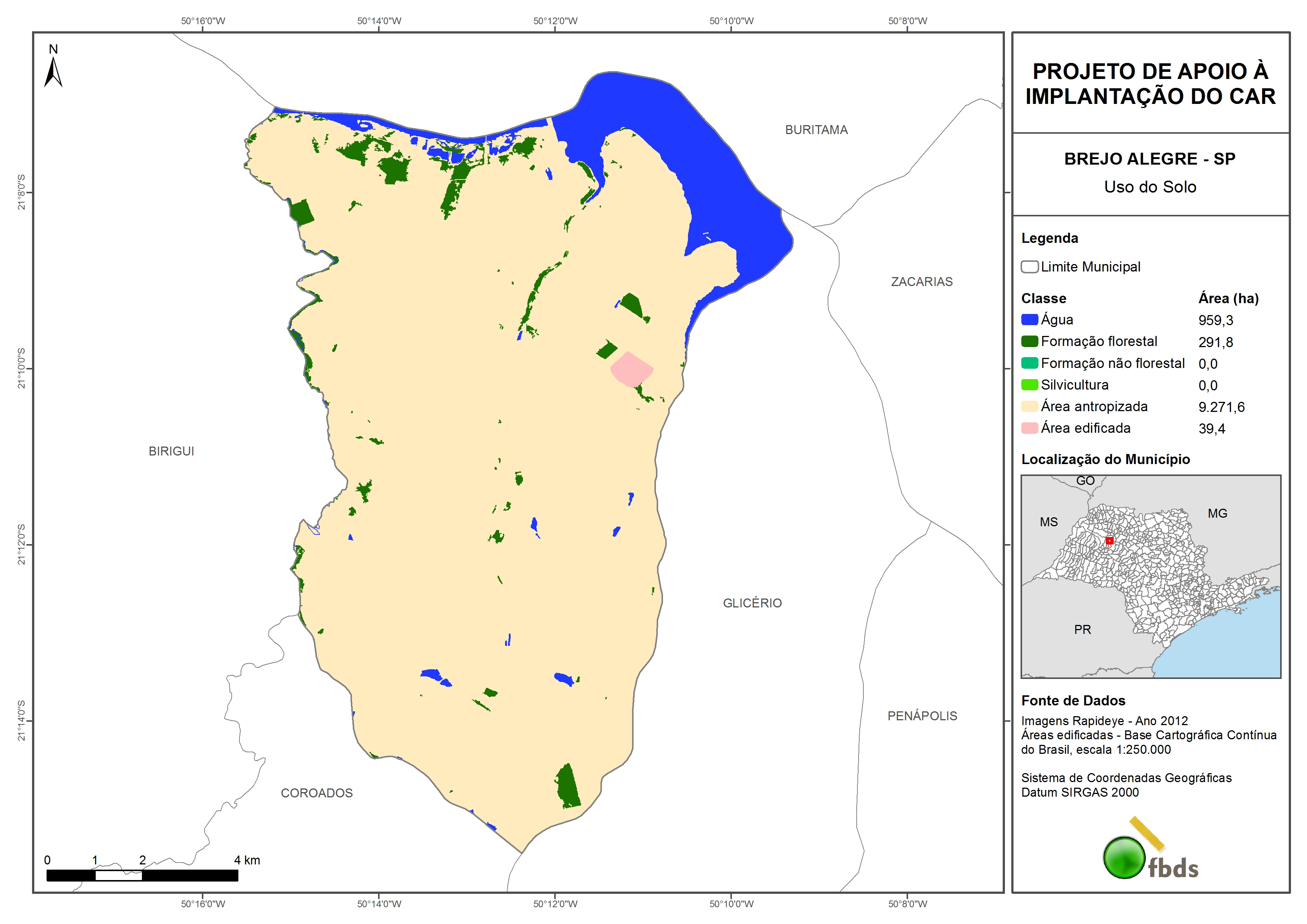Click the fbds green logo
Screen dimensions: 1307x924
point(1124,857)
